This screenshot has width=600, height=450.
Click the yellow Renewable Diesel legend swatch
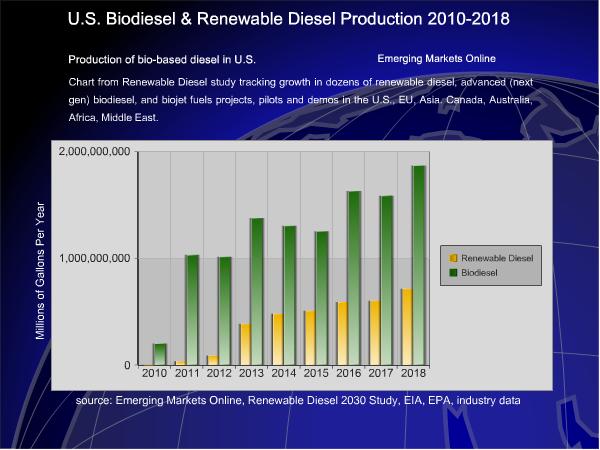(x=453, y=258)
